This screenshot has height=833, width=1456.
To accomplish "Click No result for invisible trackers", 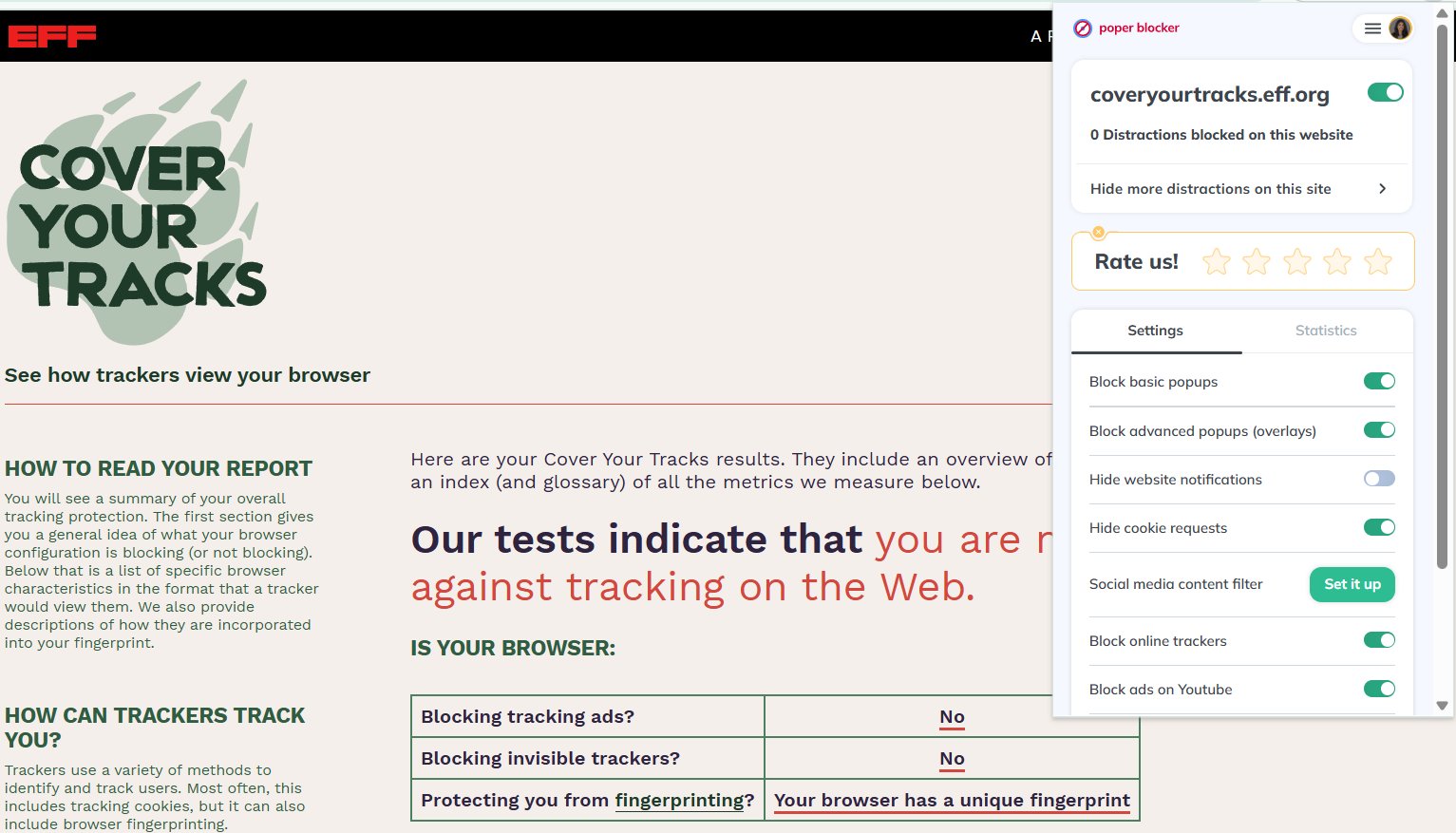I will point(952,759).
